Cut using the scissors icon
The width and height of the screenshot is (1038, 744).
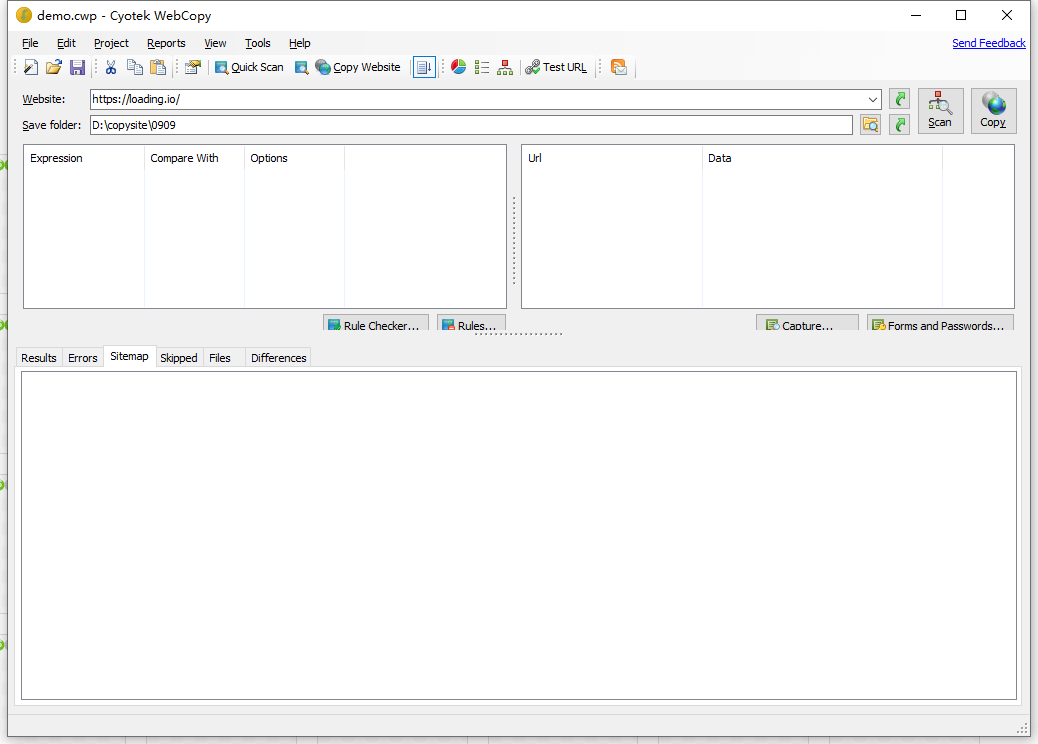111,67
